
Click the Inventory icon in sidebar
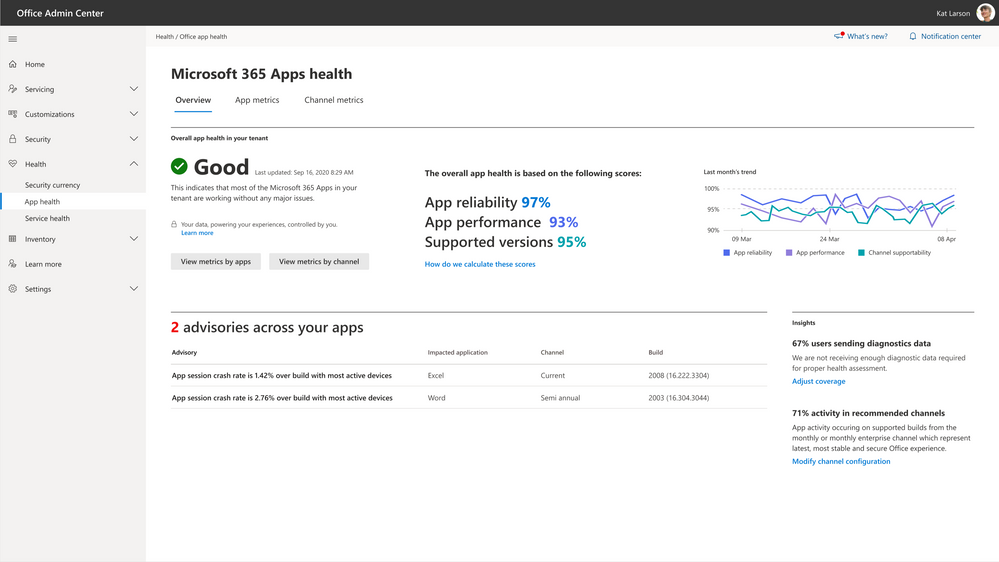13,238
